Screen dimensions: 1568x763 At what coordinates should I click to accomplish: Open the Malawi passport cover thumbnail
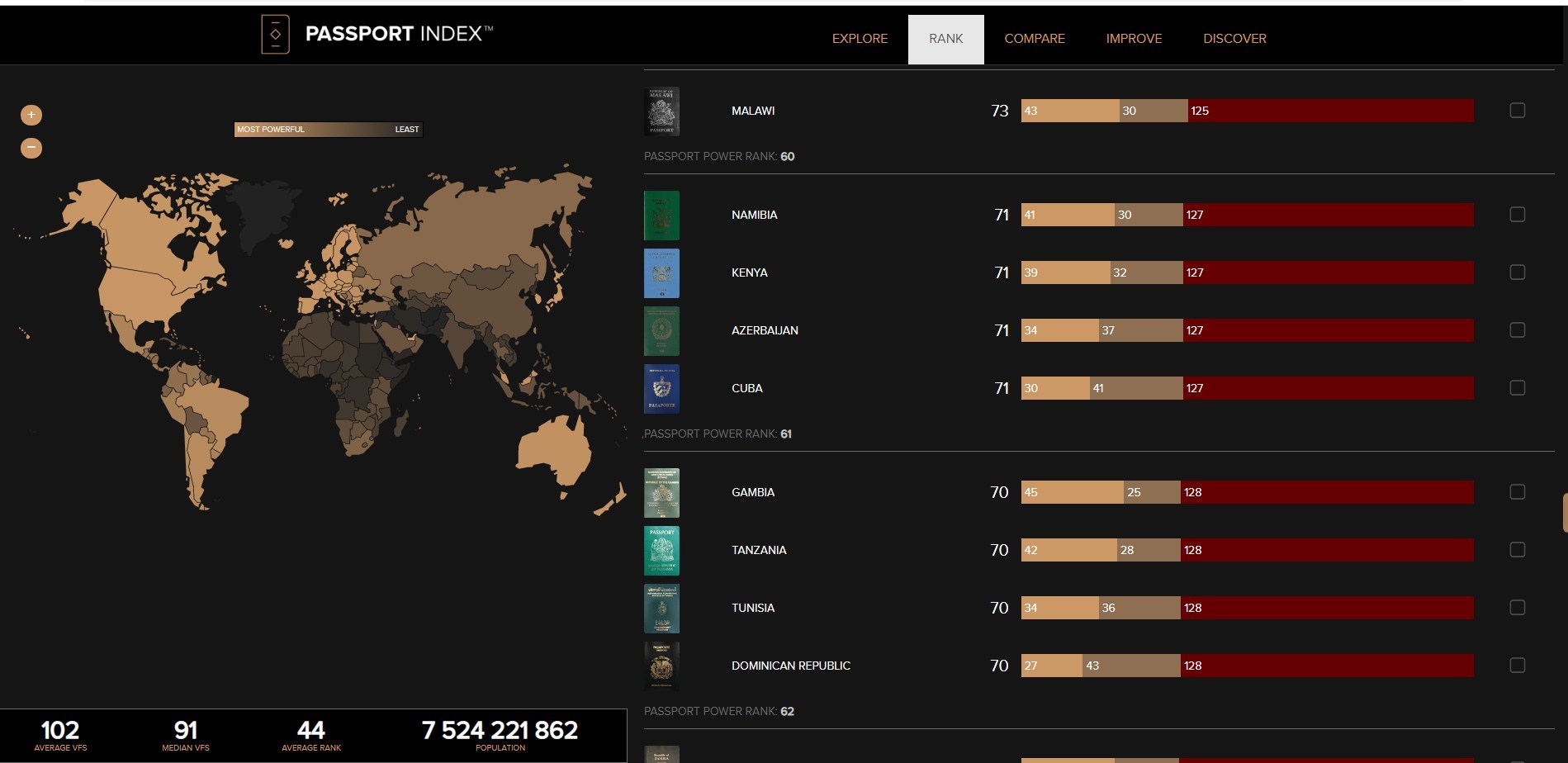[661, 111]
